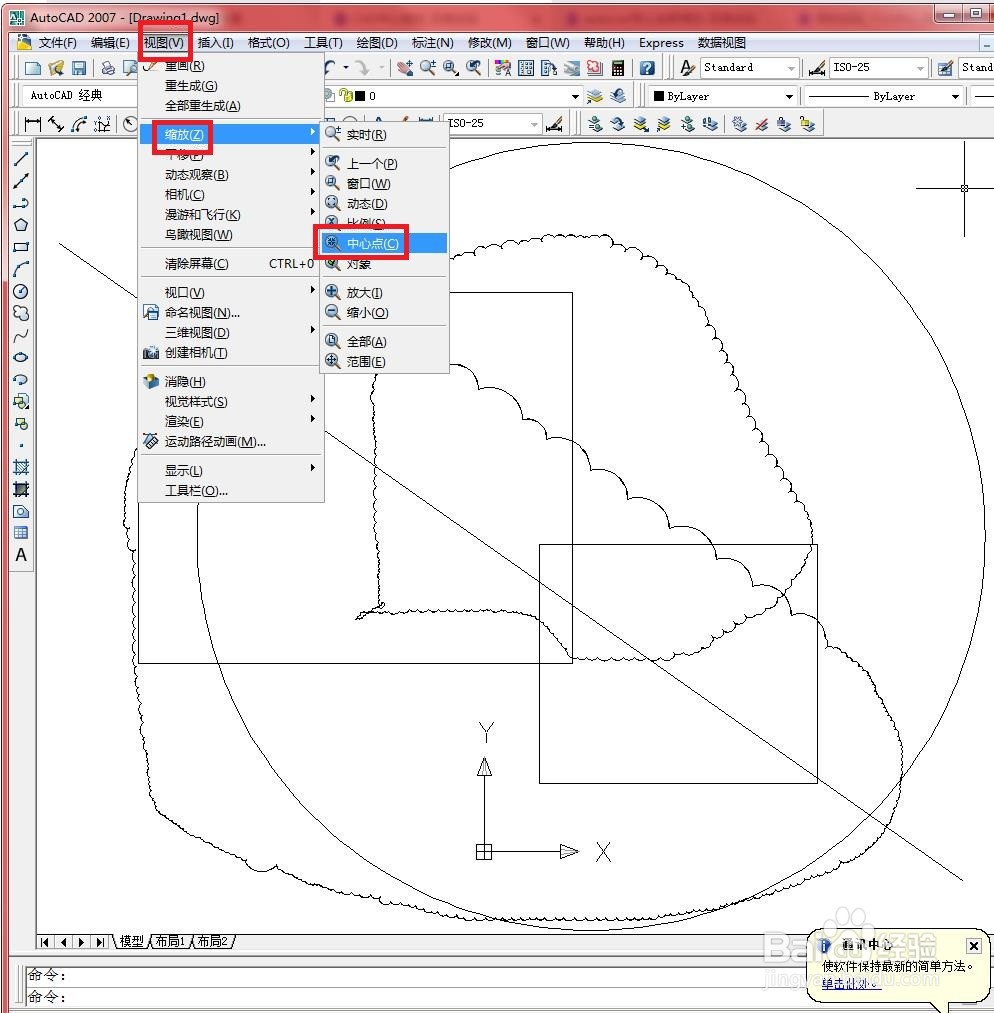Select 重生成(G) from view menu
Screen dimensions: 994x1013
pos(231,85)
